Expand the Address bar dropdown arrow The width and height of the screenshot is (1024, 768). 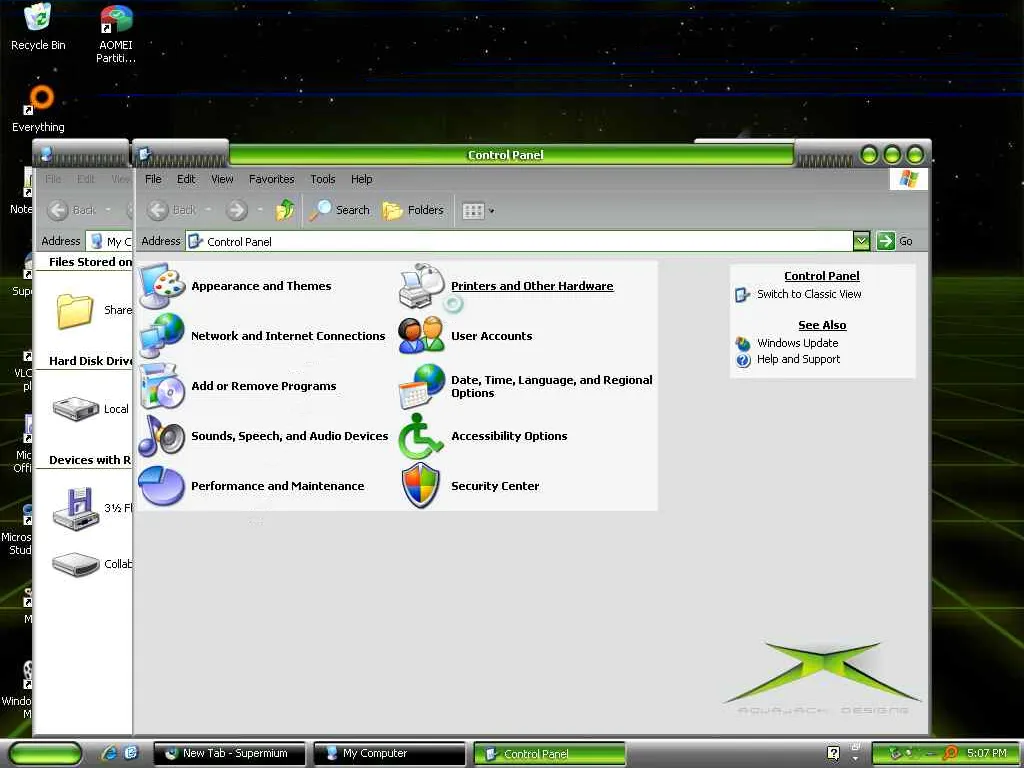(861, 241)
